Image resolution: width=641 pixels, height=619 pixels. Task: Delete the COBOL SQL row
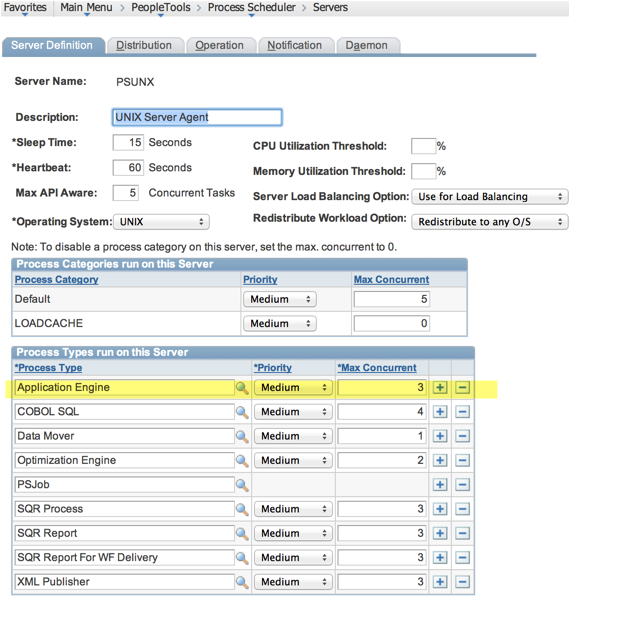pos(462,412)
